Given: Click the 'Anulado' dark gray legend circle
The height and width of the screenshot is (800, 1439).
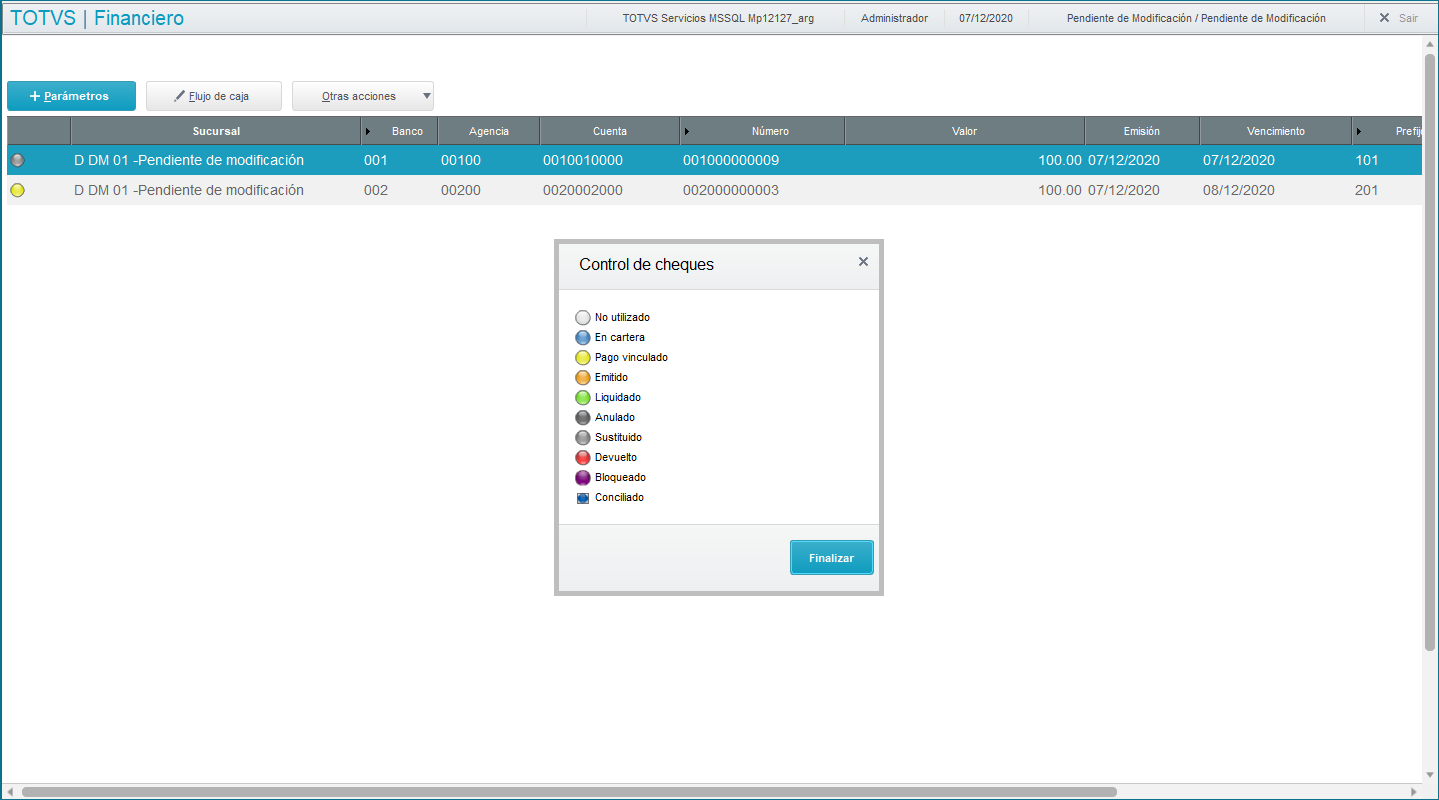Looking at the screenshot, I should [x=583, y=417].
